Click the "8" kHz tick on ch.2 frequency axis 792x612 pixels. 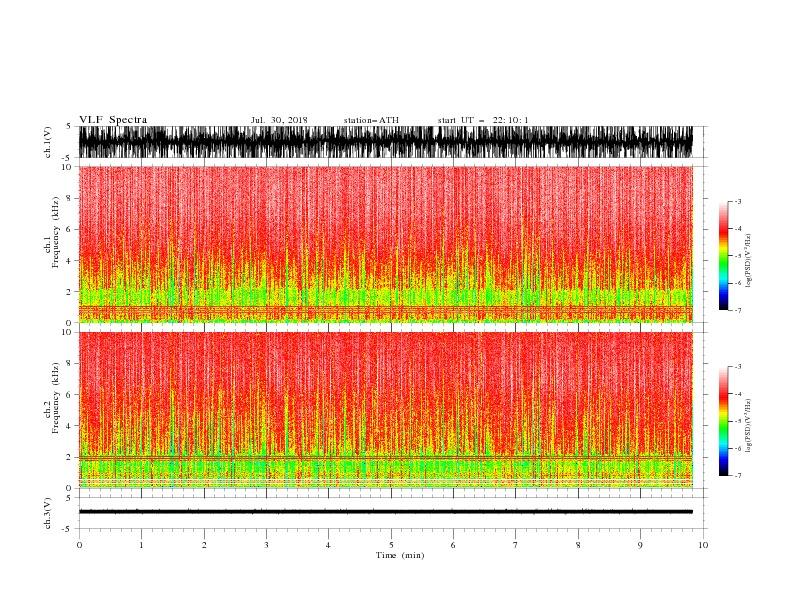(69, 364)
